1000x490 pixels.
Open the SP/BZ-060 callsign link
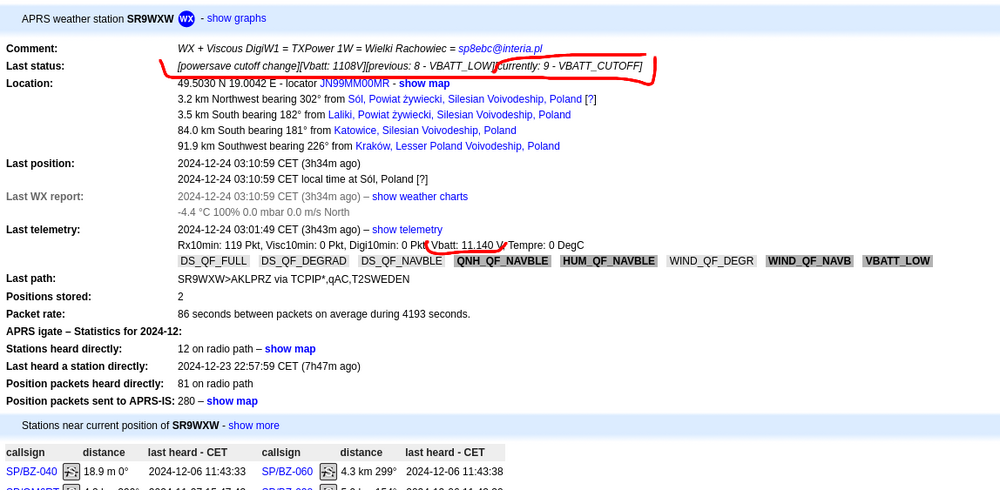point(287,472)
